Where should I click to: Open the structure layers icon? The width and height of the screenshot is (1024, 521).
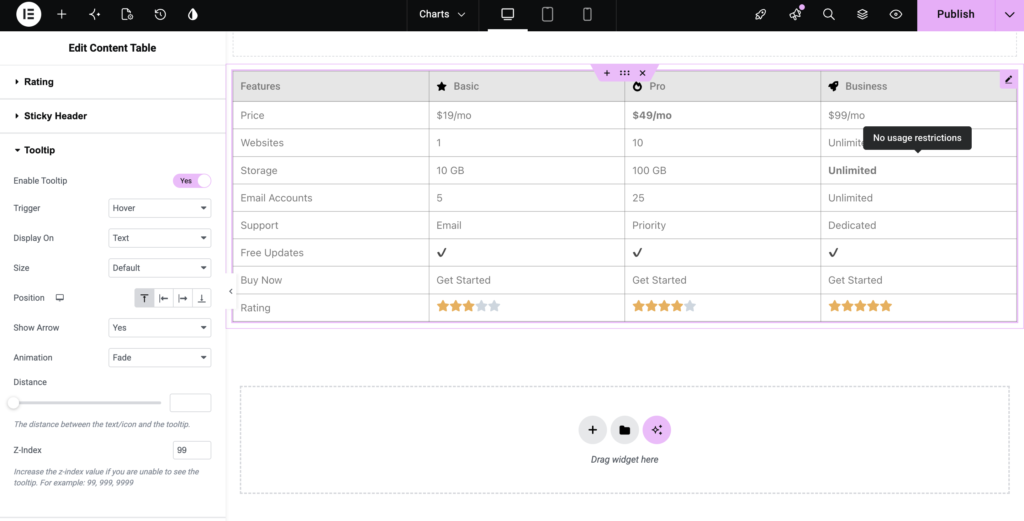(x=862, y=14)
